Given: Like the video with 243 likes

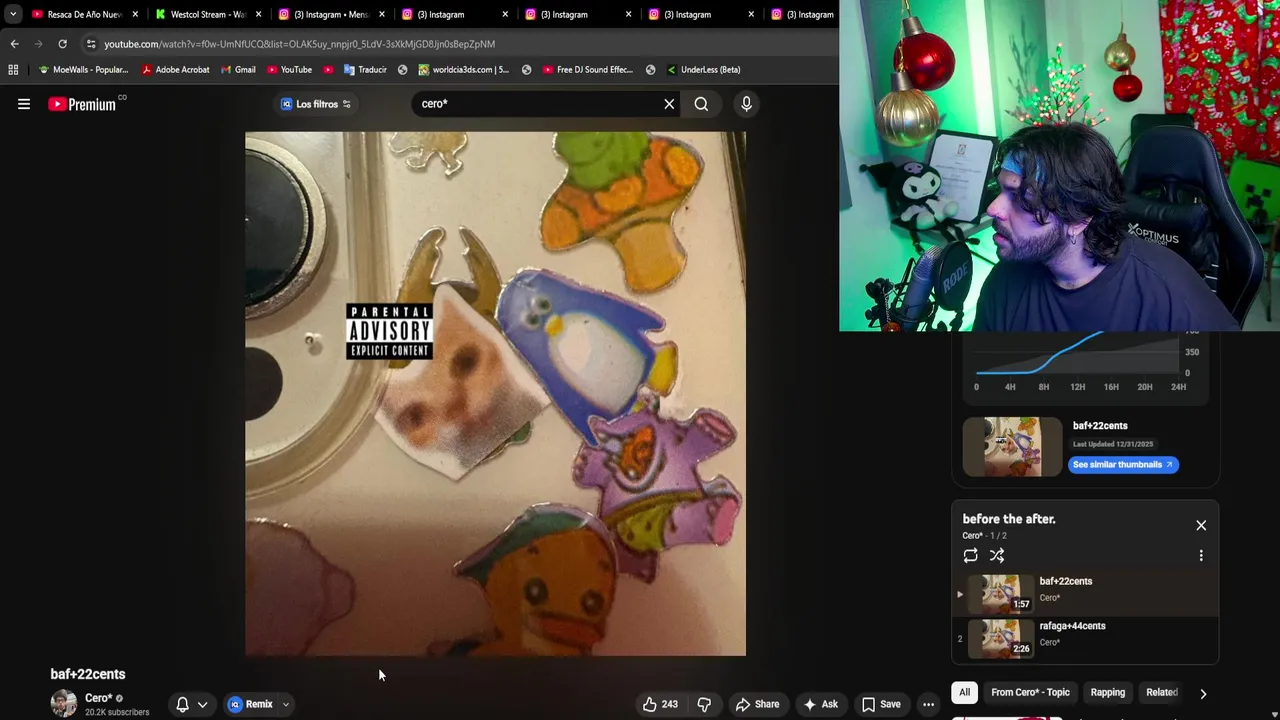Looking at the screenshot, I should (659, 704).
